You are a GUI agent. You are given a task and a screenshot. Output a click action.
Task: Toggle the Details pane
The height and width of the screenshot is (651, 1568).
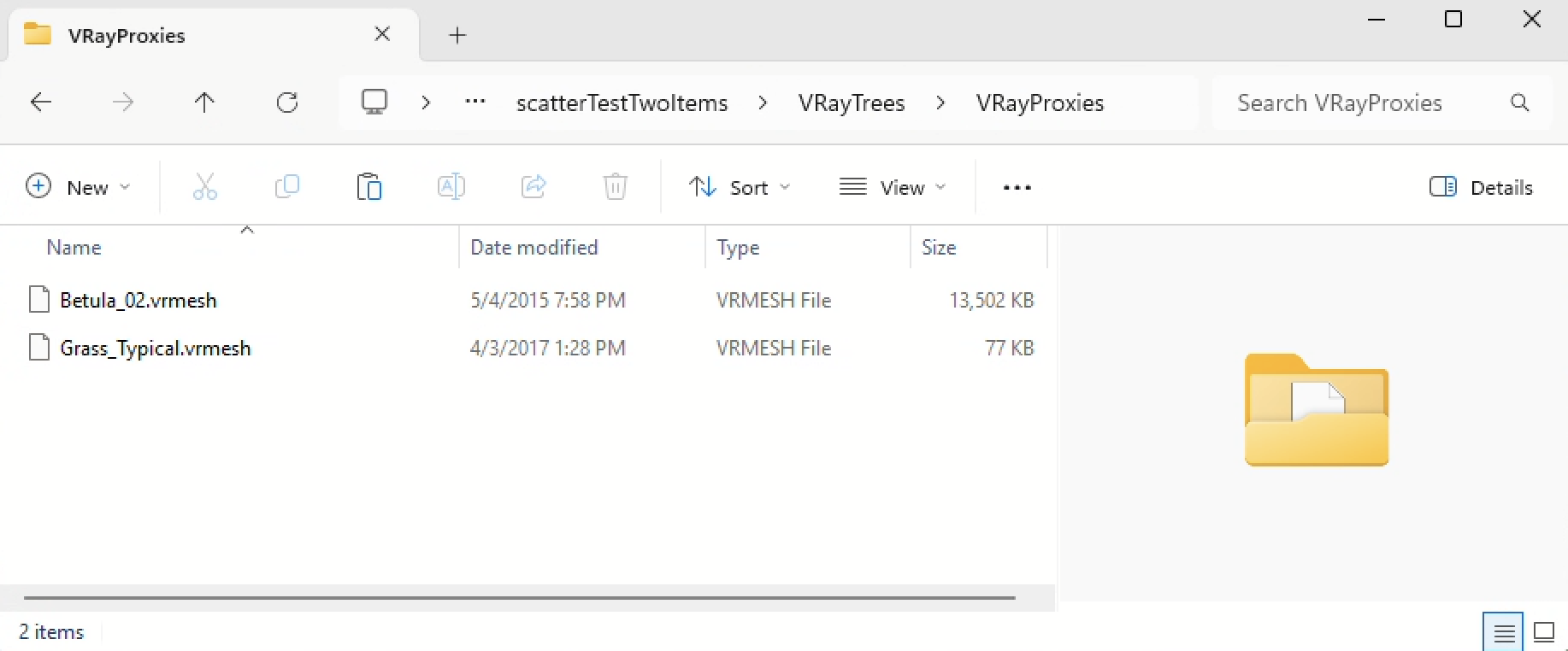click(1481, 187)
